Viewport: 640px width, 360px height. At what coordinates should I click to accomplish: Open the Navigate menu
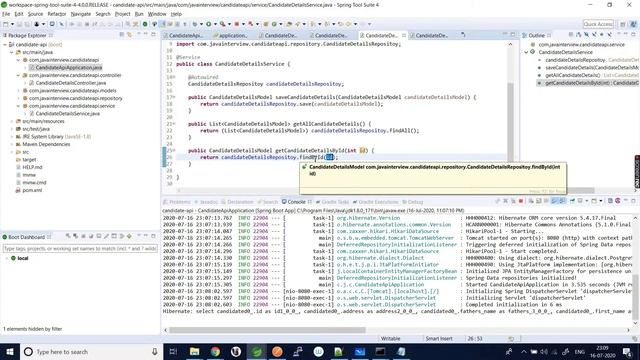pos(81,14)
